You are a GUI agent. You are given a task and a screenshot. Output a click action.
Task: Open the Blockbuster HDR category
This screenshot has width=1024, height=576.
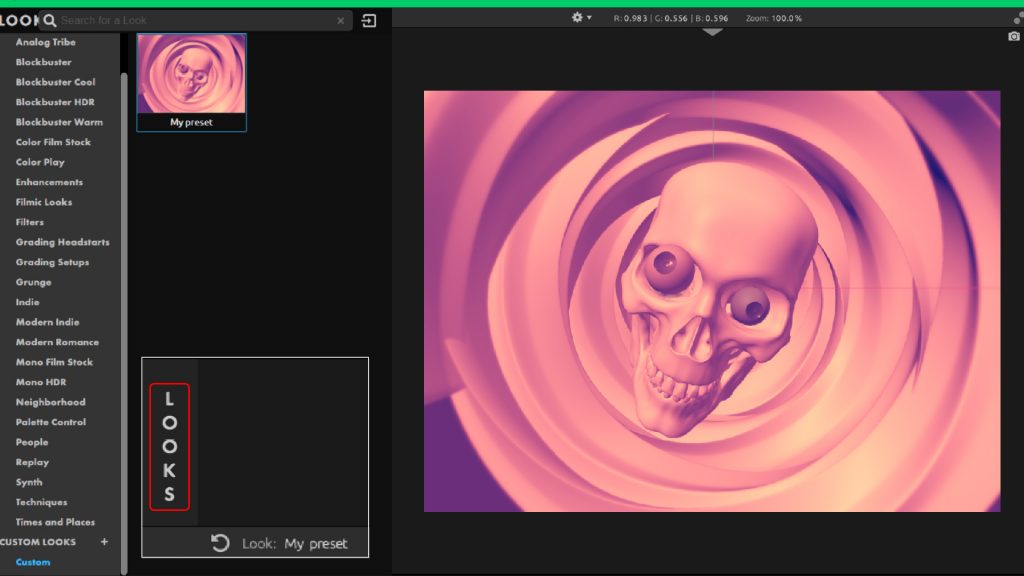pyautogui.click(x=57, y=102)
